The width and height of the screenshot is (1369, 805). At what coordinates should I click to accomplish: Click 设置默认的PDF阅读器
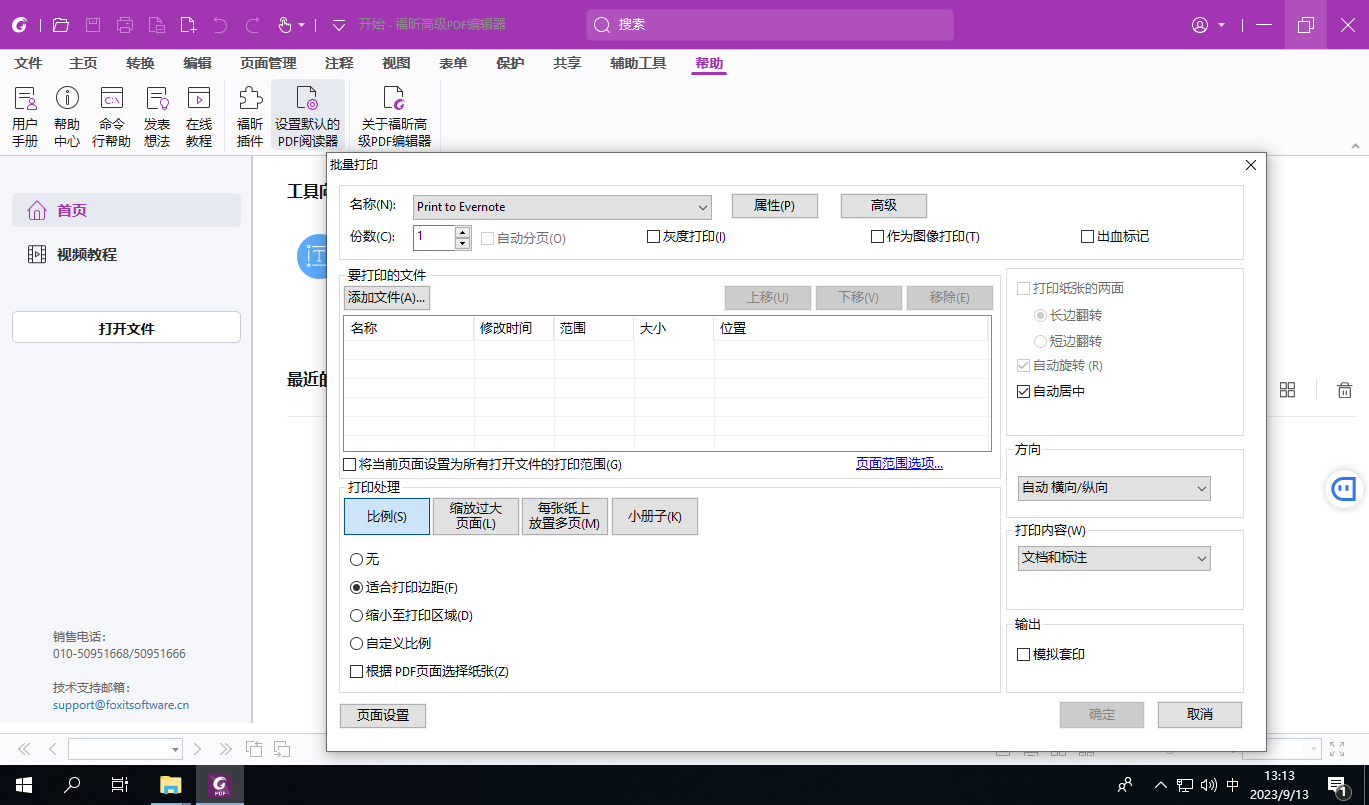(x=307, y=110)
